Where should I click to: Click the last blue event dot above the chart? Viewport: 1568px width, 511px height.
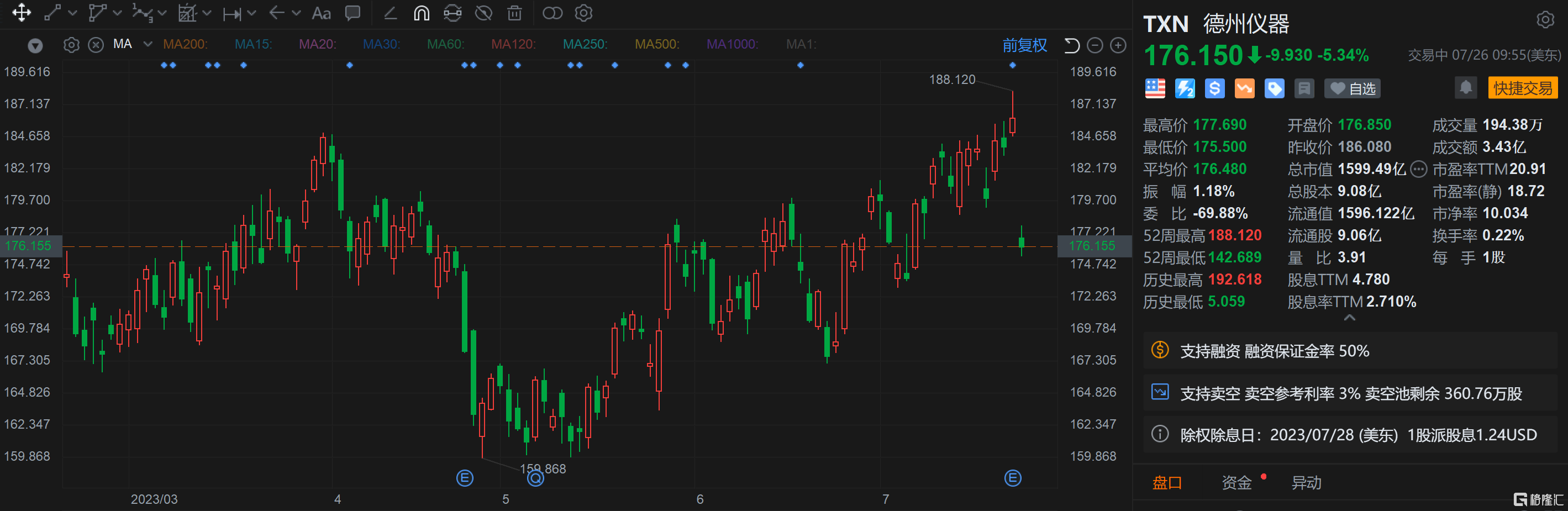click(x=1012, y=65)
